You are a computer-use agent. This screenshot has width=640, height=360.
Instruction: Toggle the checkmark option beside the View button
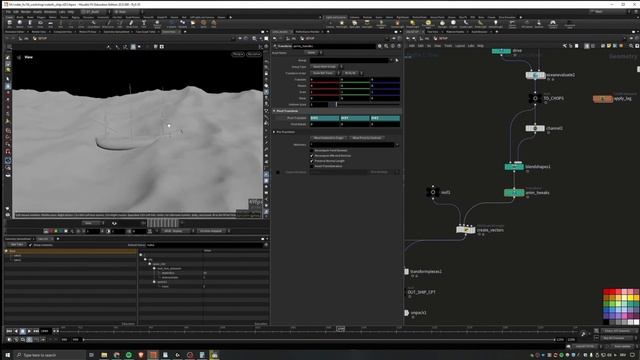(31, 245)
